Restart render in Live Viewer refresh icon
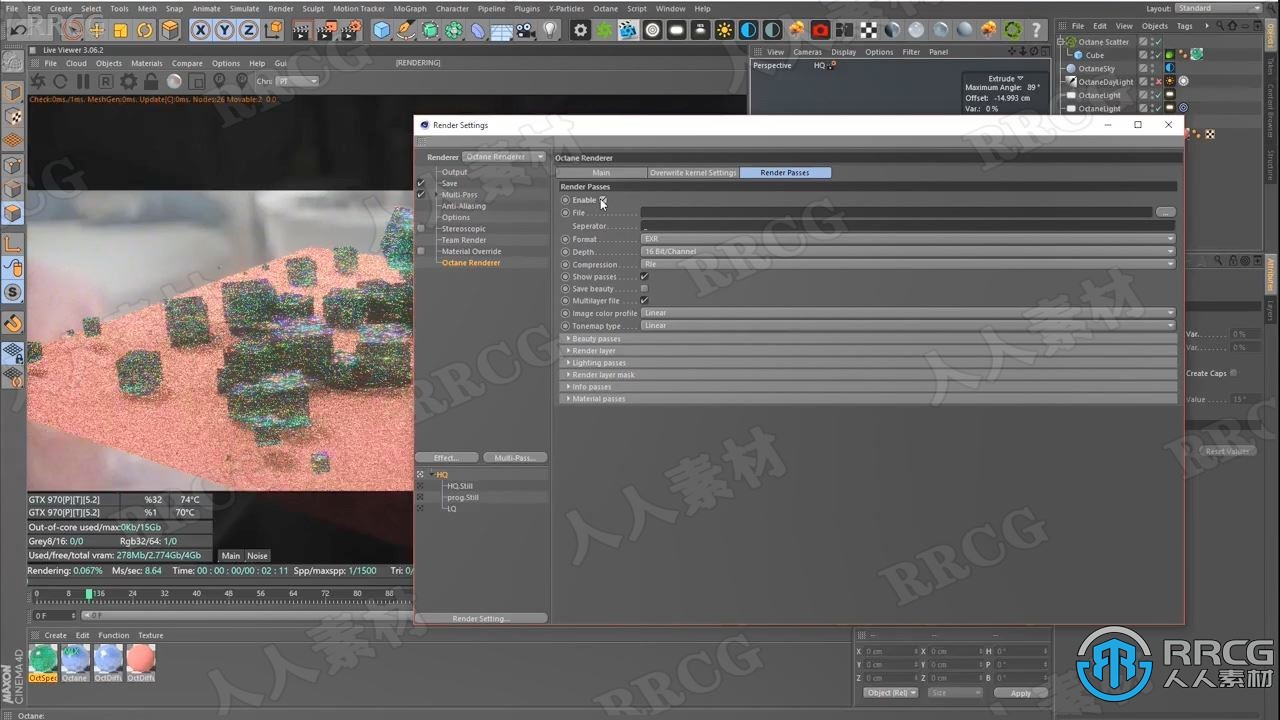This screenshot has width=1280, height=720. point(60,81)
